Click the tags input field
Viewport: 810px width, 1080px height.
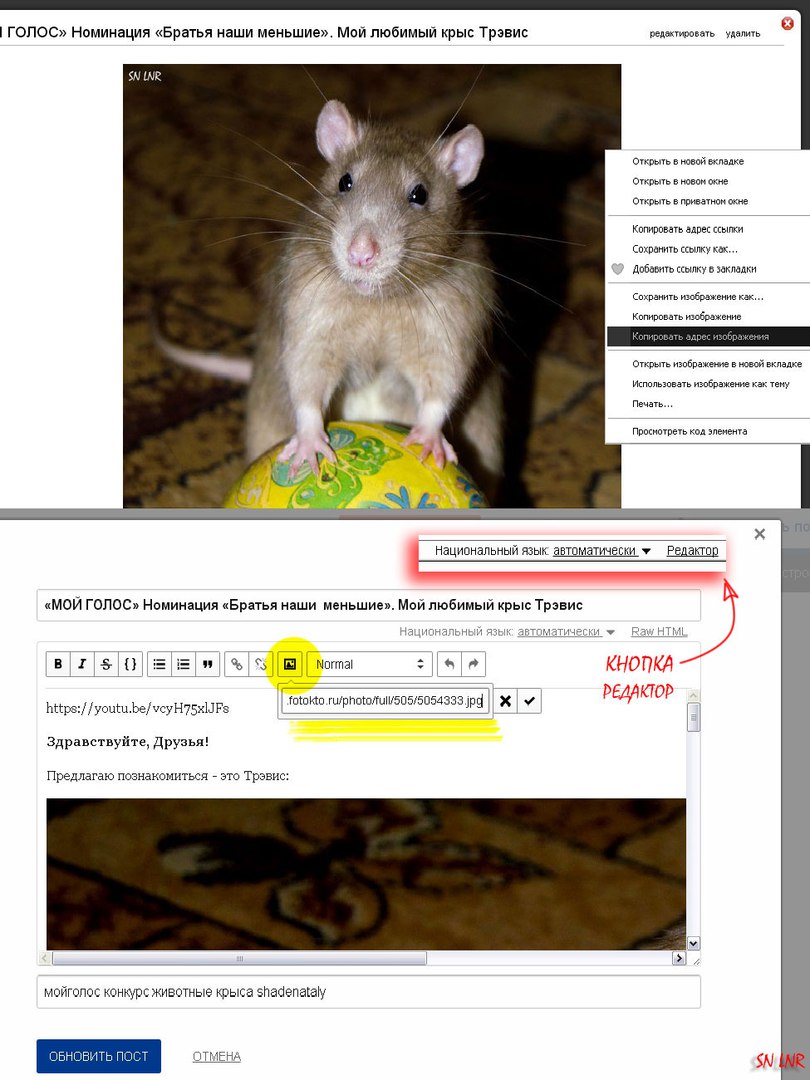pos(368,992)
